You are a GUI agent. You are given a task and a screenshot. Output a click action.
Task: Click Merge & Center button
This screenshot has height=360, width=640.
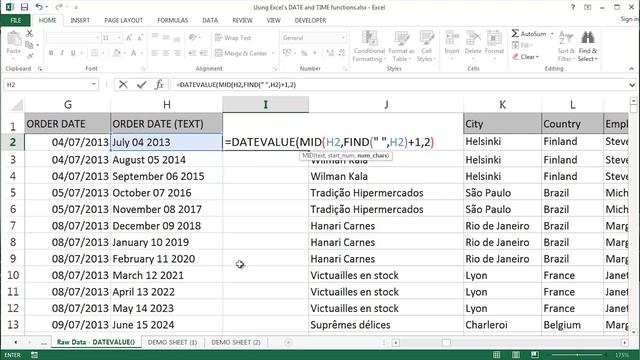click(x=241, y=53)
